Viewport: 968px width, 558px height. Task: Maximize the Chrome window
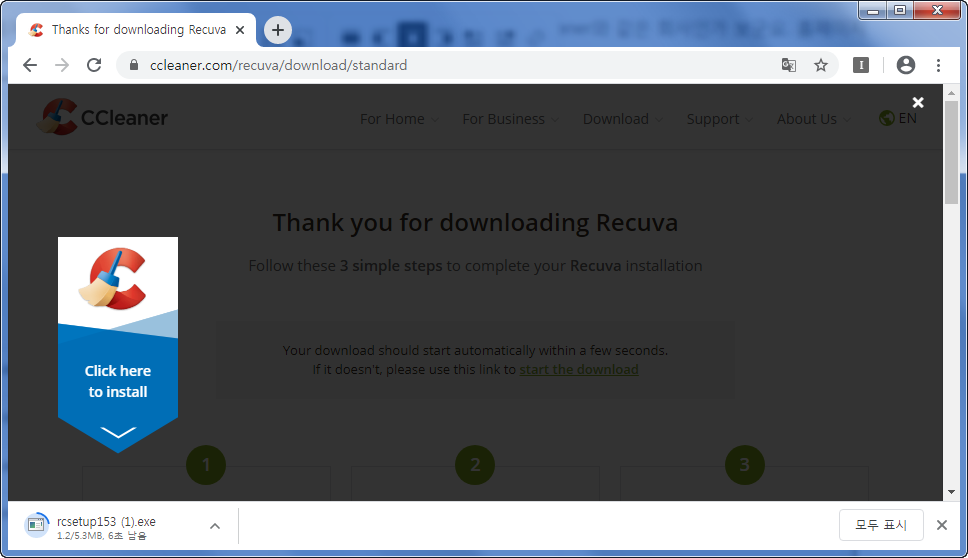pos(900,10)
